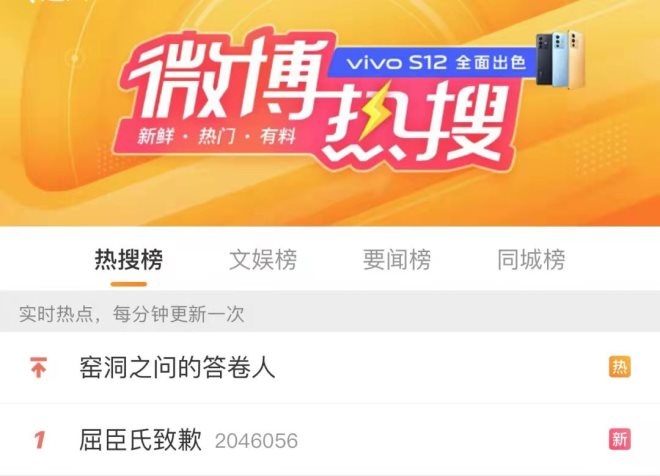
Task: Open the vivo S12 全面出色 ad label
Action: pyautogui.click(x=436, y=63)
